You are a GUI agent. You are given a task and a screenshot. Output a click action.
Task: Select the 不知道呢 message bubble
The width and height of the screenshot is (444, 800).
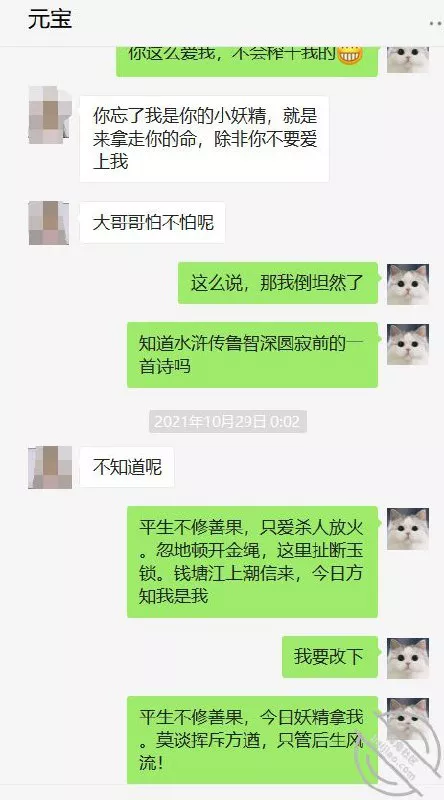coord(127,467)
